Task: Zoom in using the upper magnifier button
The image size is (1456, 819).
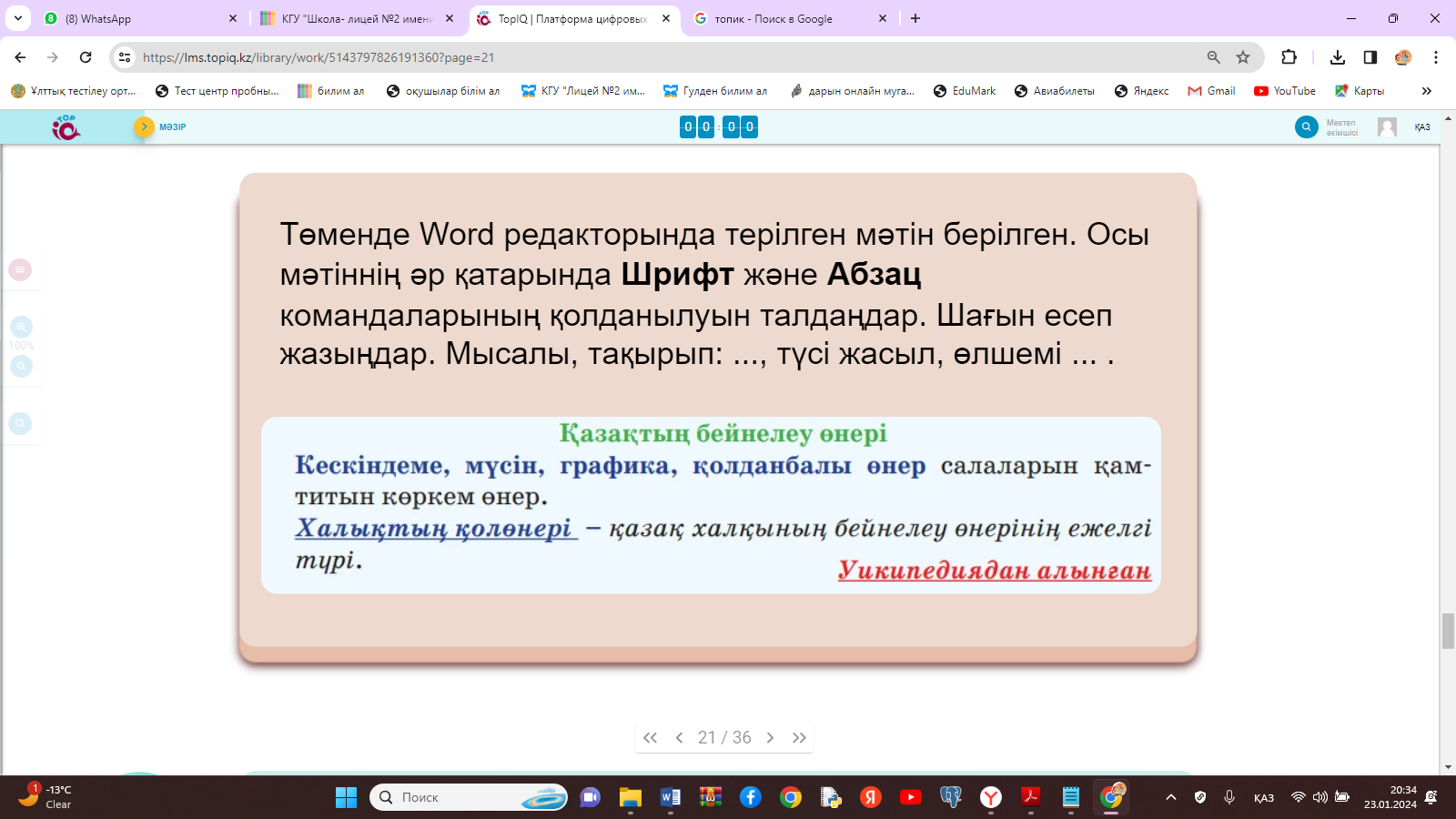Action: (21, 327)
